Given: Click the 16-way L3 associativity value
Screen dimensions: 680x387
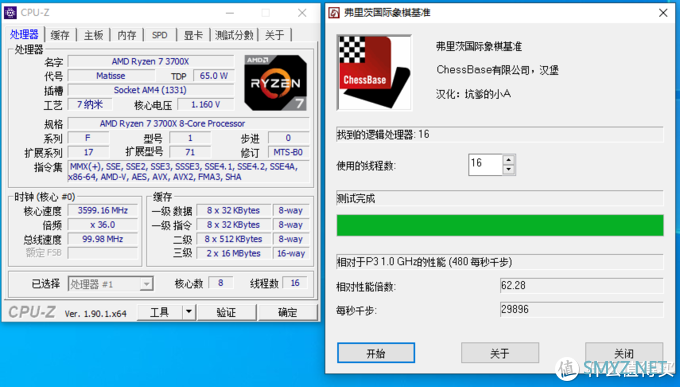Looking at the screenshot, I should coord(291,253).
